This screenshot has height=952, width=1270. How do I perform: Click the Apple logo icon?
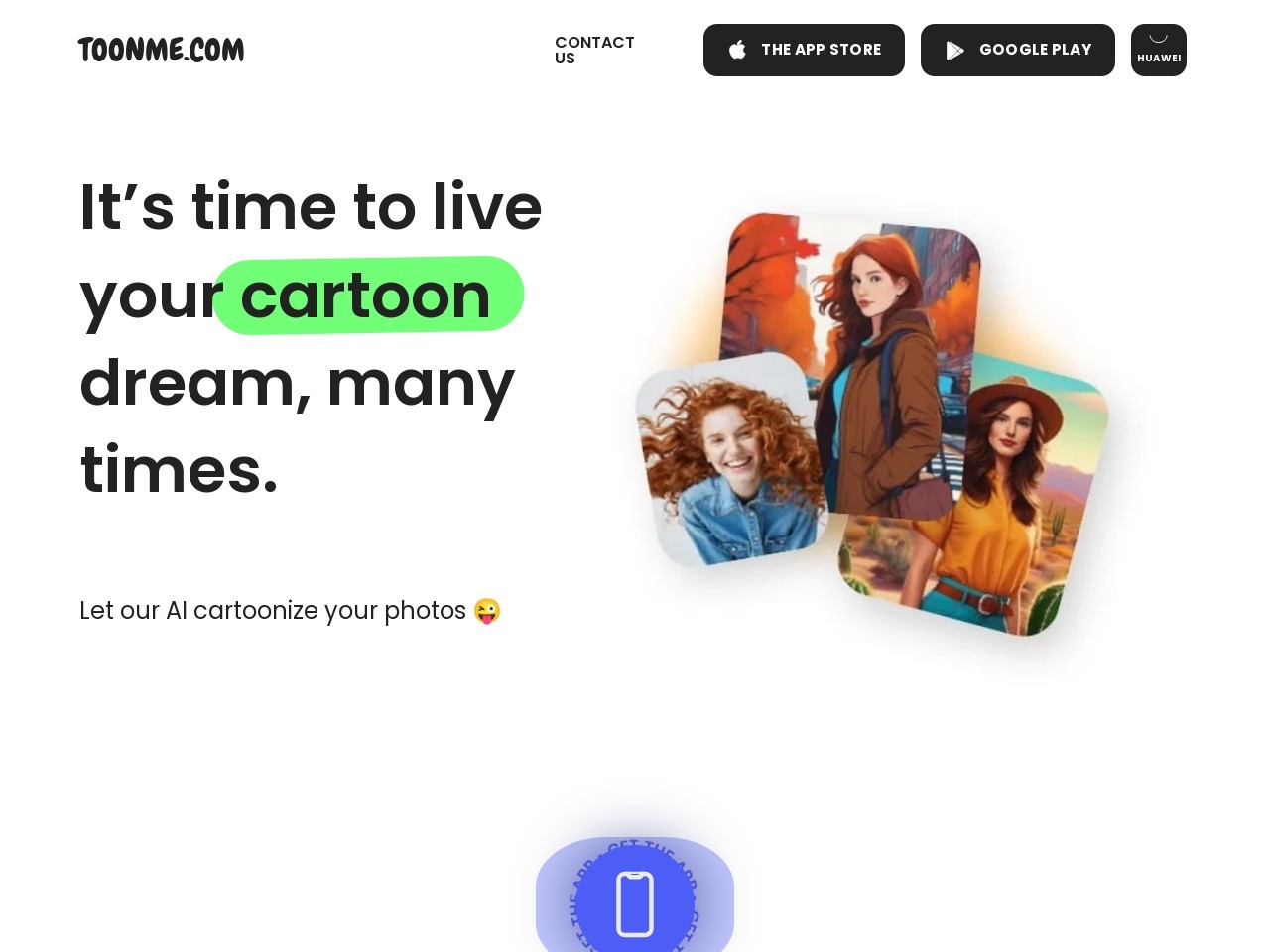(x=737, y=50)
